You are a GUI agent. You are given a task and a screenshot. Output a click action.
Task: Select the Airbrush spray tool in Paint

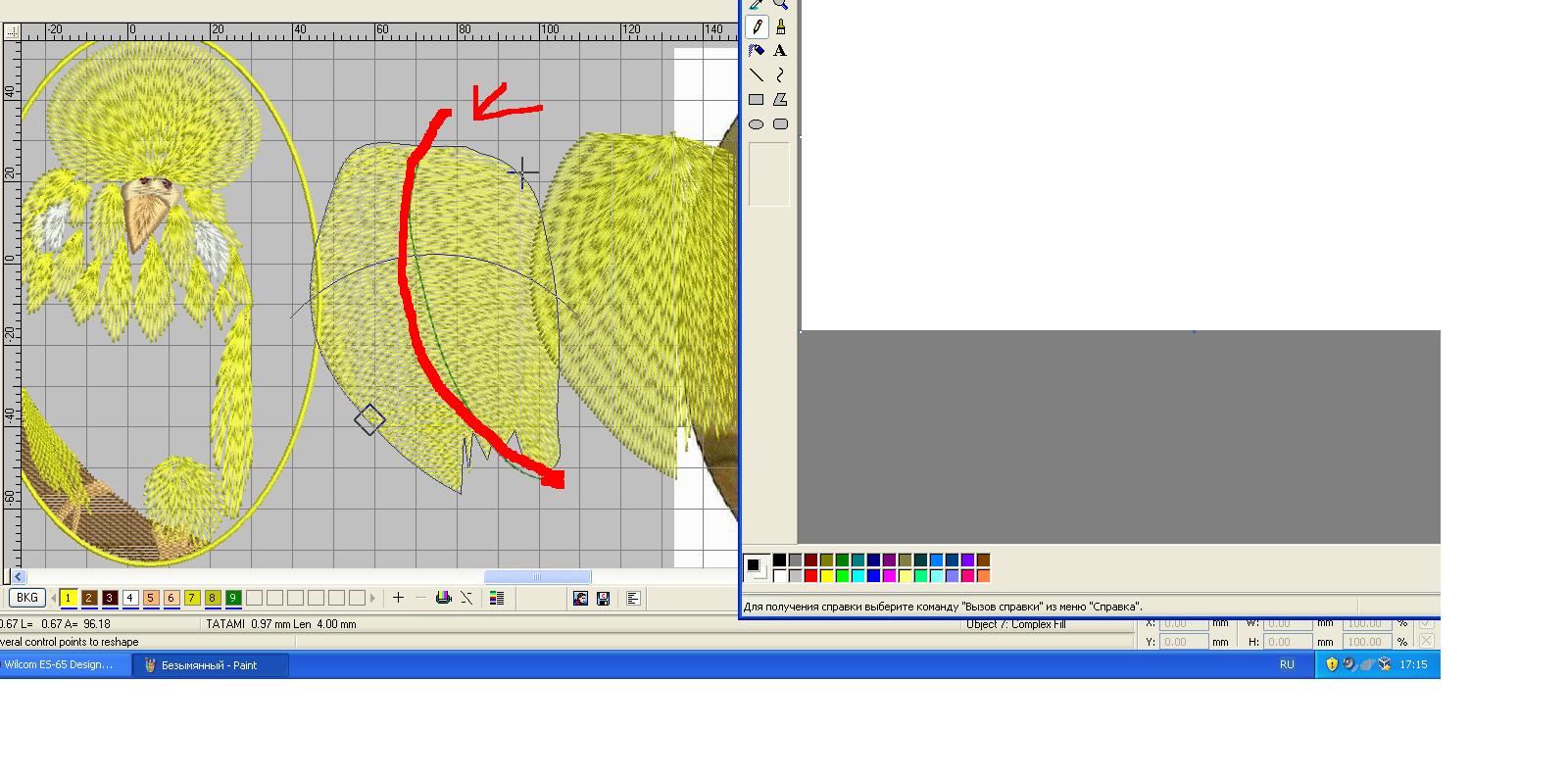pos(757,51)
